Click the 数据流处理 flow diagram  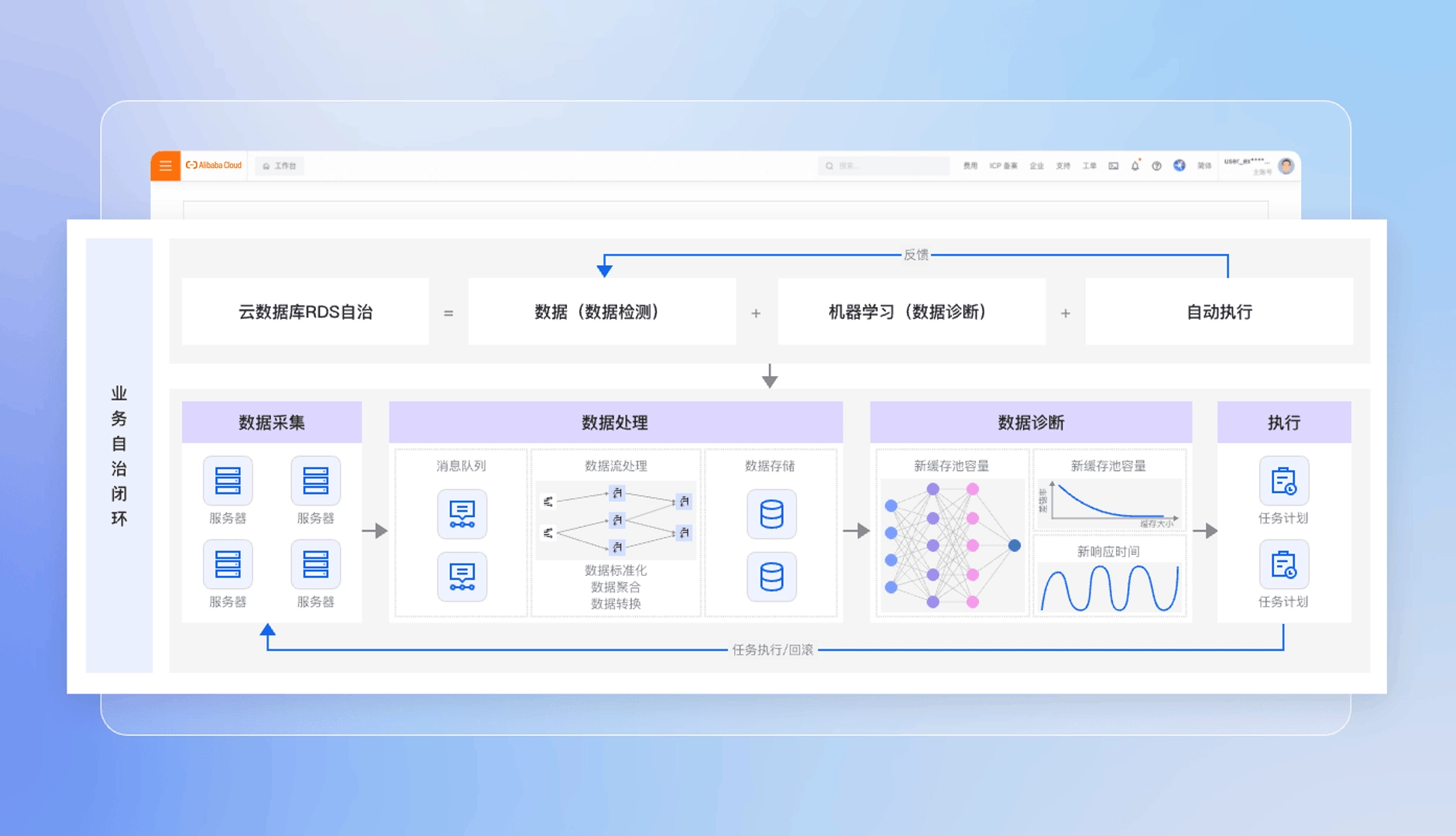(x=616, y=519)
